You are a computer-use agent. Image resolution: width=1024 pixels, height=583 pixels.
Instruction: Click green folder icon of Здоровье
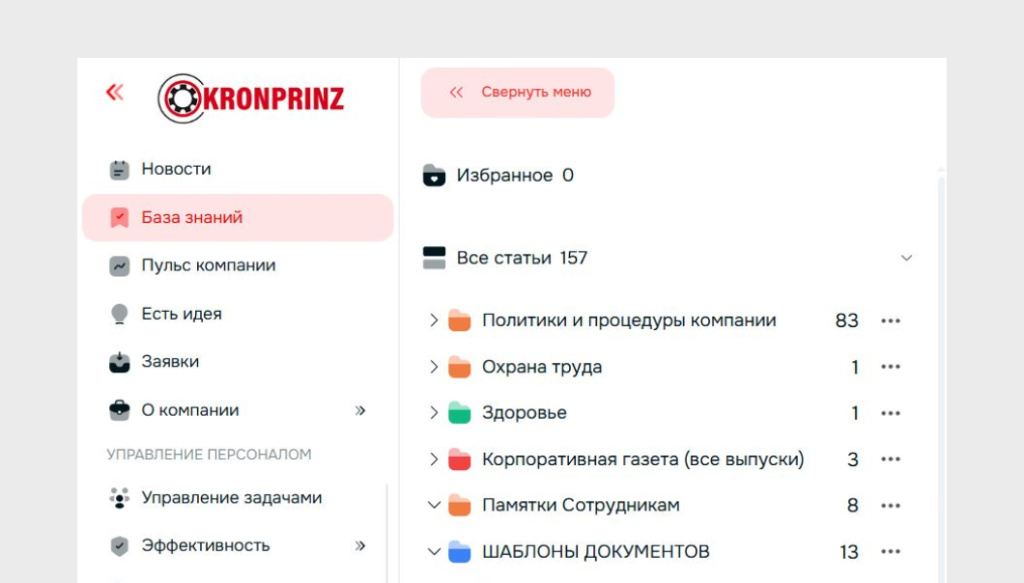tap(459, 413)
